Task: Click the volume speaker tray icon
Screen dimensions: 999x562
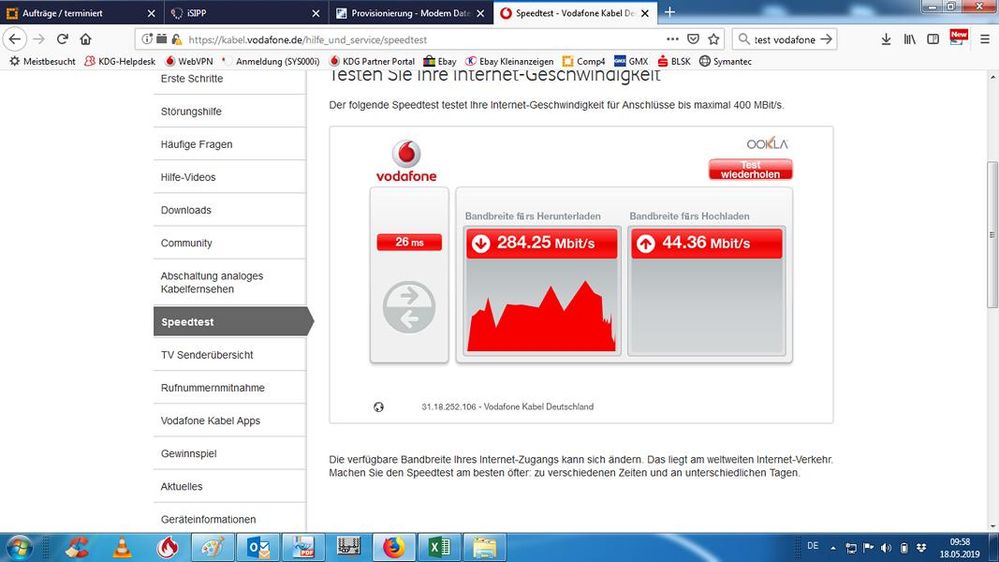Action: tap(886, 547)
